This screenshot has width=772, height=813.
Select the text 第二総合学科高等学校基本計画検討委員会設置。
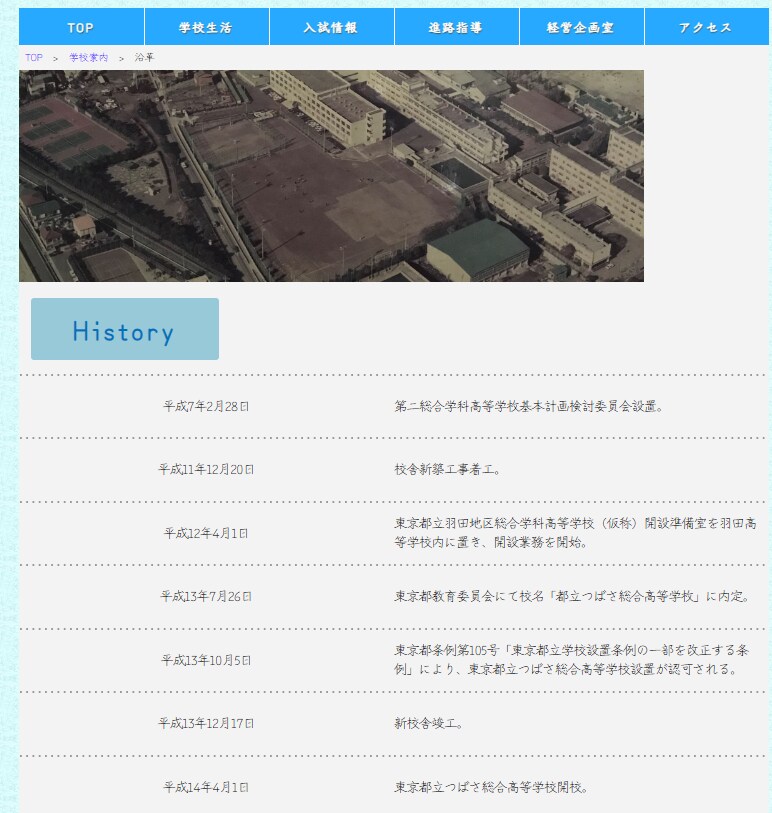pyautogui.click(x=529, y=406)
